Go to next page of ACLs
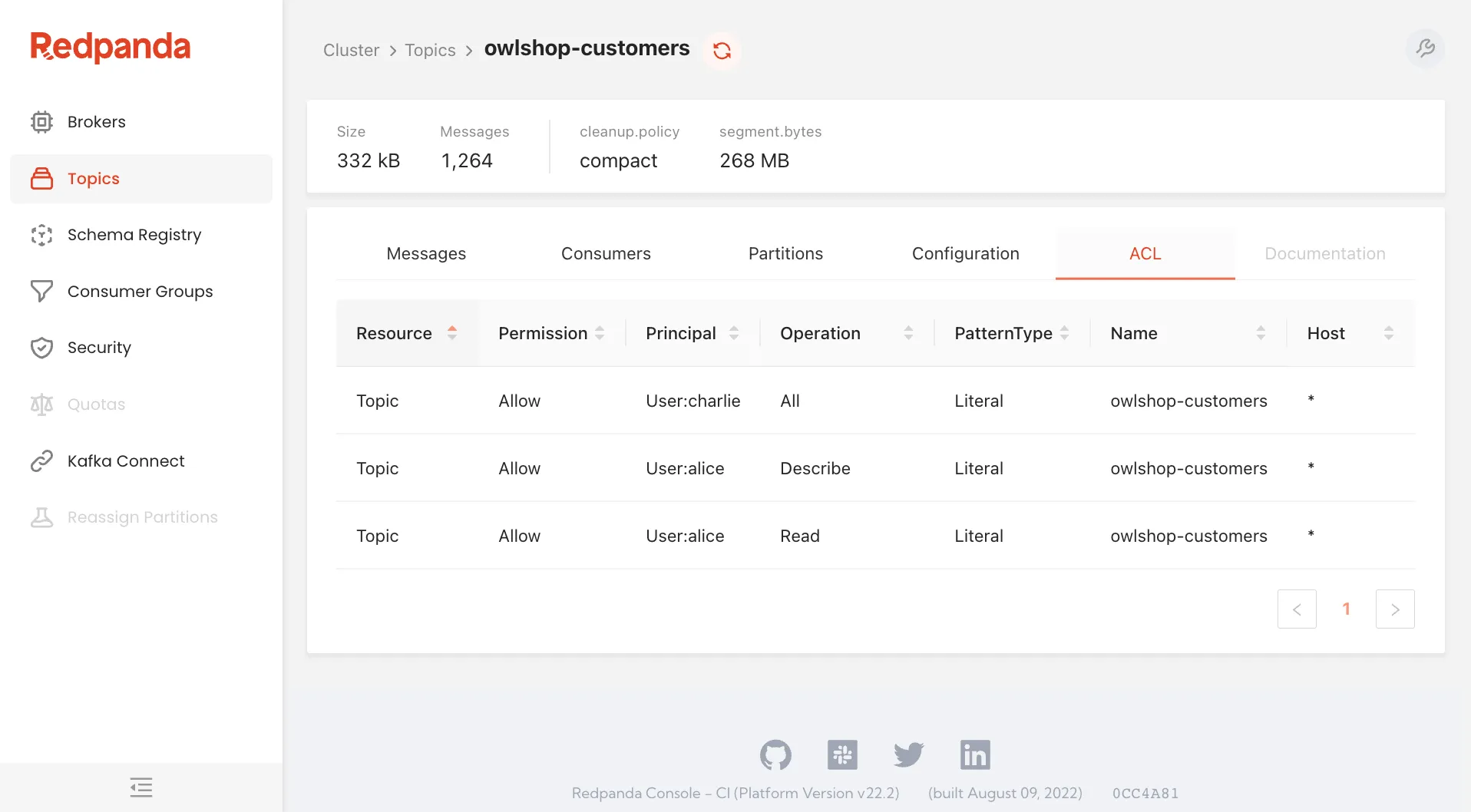 pos(1395,609)
